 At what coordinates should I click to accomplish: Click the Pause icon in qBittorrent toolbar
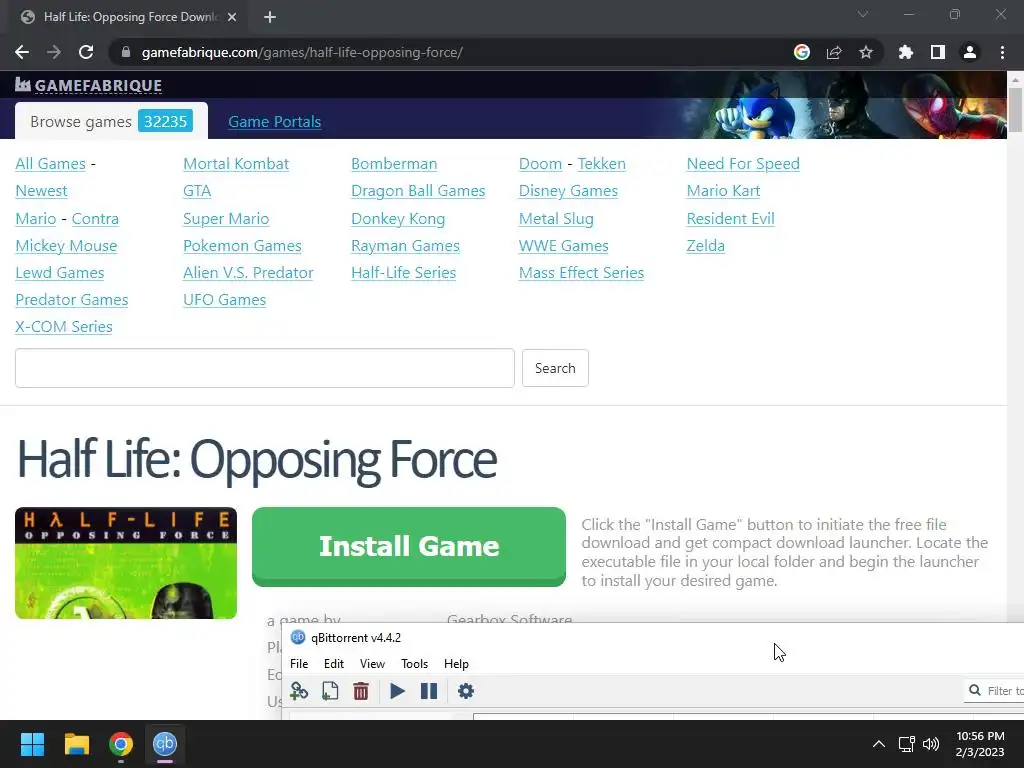pyautogui.click(x=429, y=691)
